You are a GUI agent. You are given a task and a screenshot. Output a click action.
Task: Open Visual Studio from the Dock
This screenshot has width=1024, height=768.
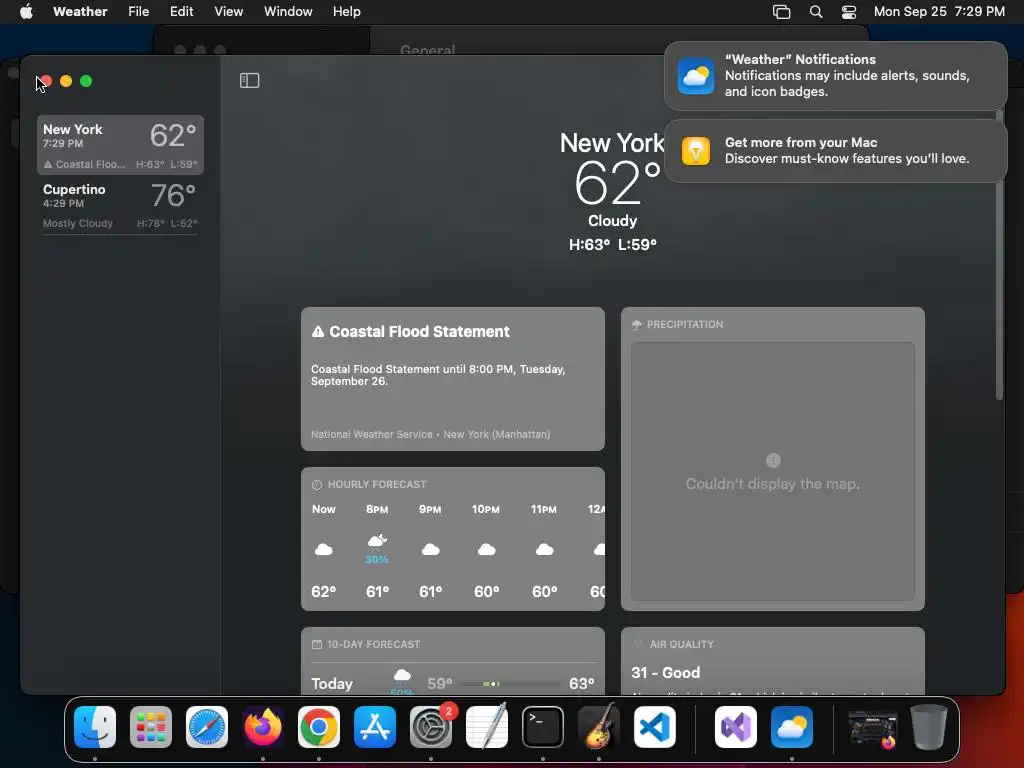click(736, 727)
